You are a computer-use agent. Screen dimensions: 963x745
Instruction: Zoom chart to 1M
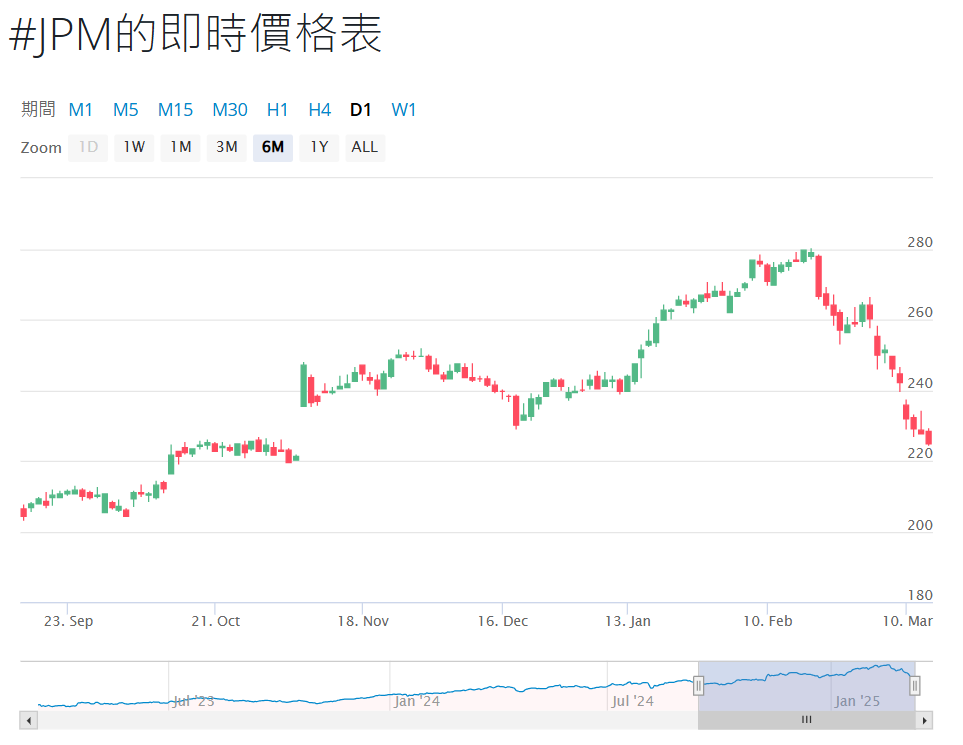point(180,148)
